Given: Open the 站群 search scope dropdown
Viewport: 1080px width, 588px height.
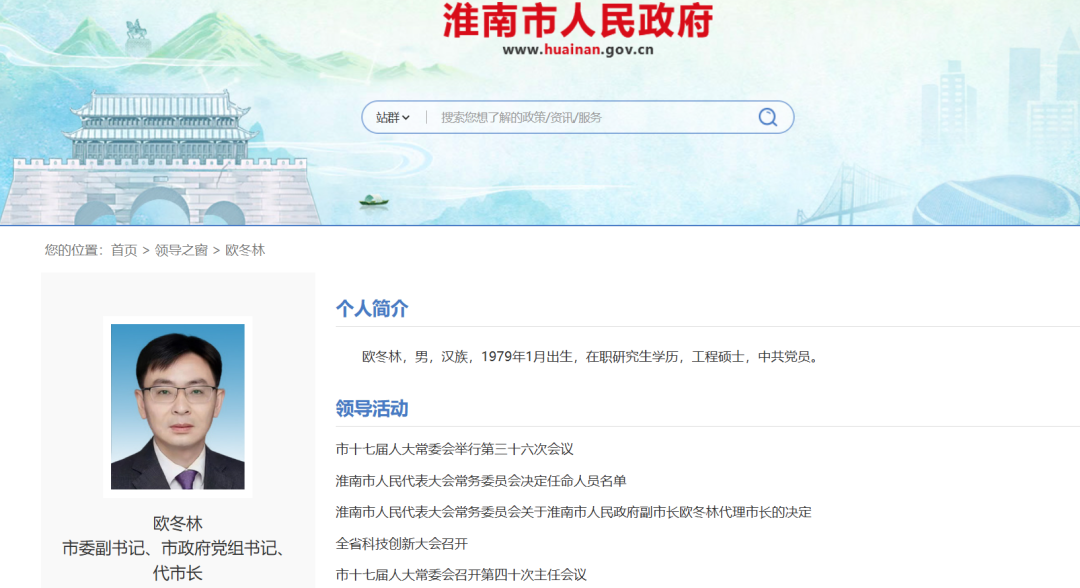Looking at the screenshot, I should click(393, 118).
